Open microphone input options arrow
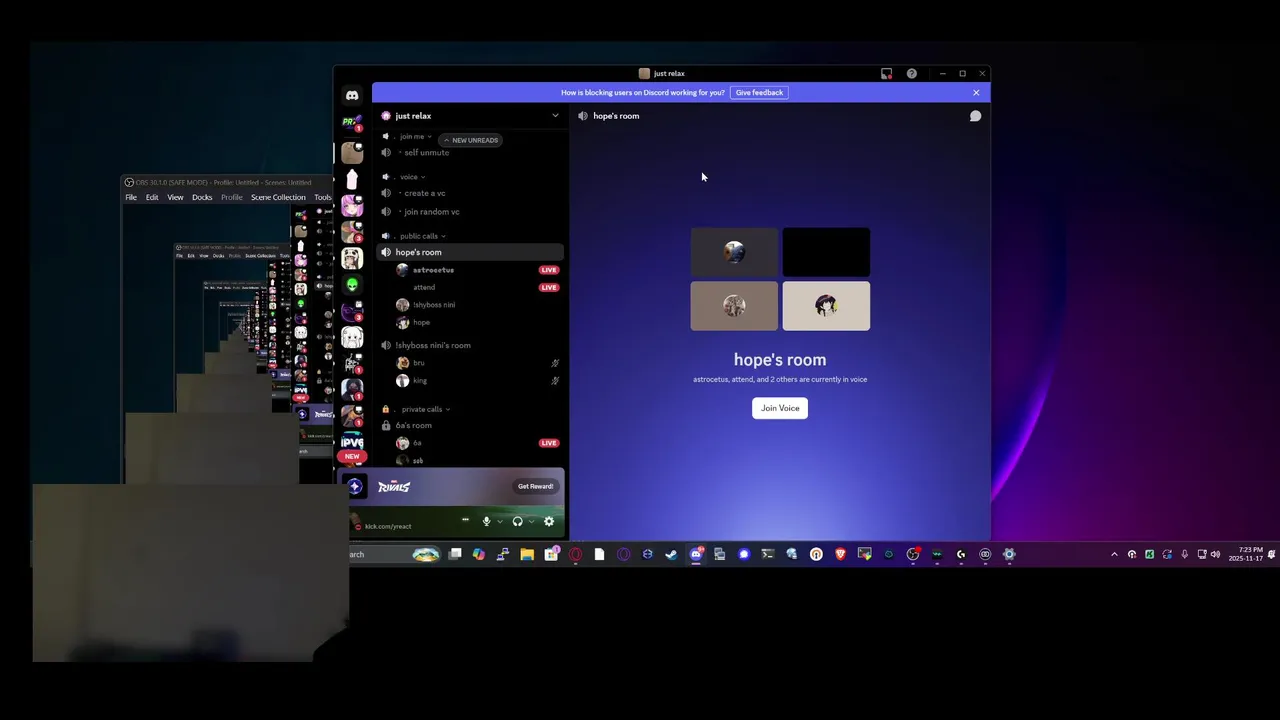This screenshot has height=720, width=1280. point(500,521)
